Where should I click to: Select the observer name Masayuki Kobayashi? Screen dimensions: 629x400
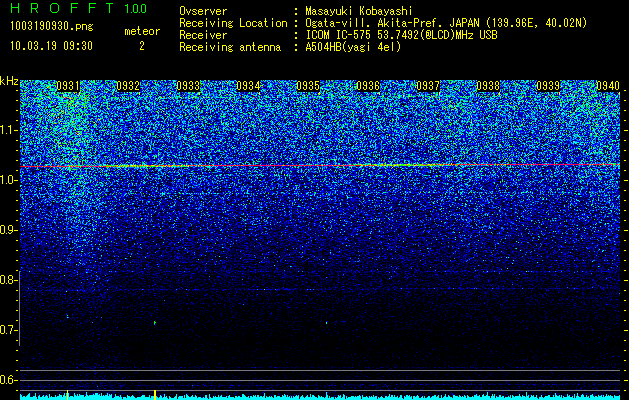click(x=359, y=11)
